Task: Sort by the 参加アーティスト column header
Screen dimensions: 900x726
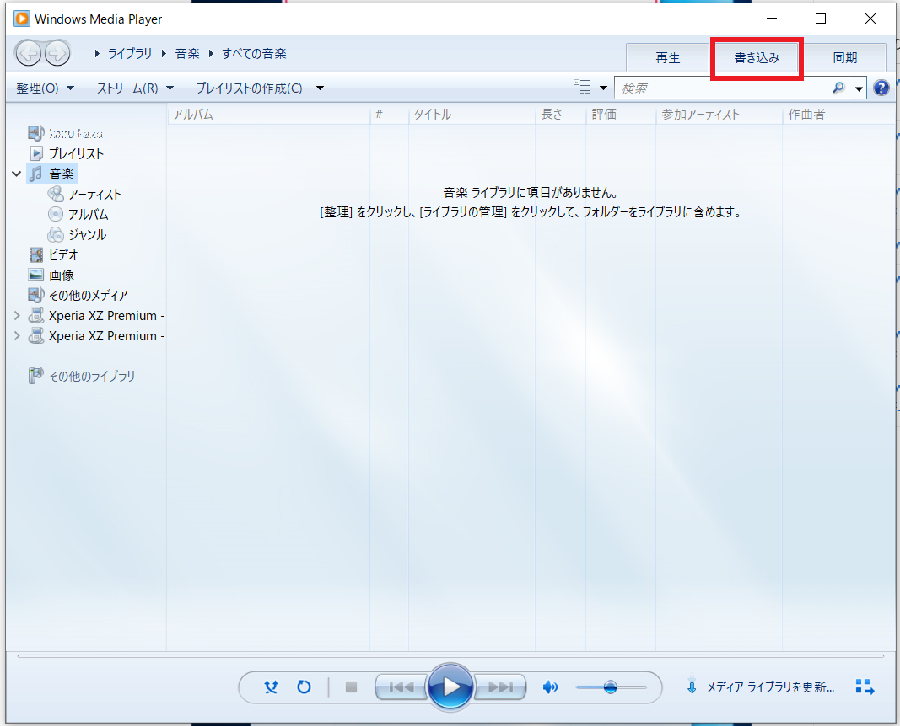Action: (x=719, y=115)
